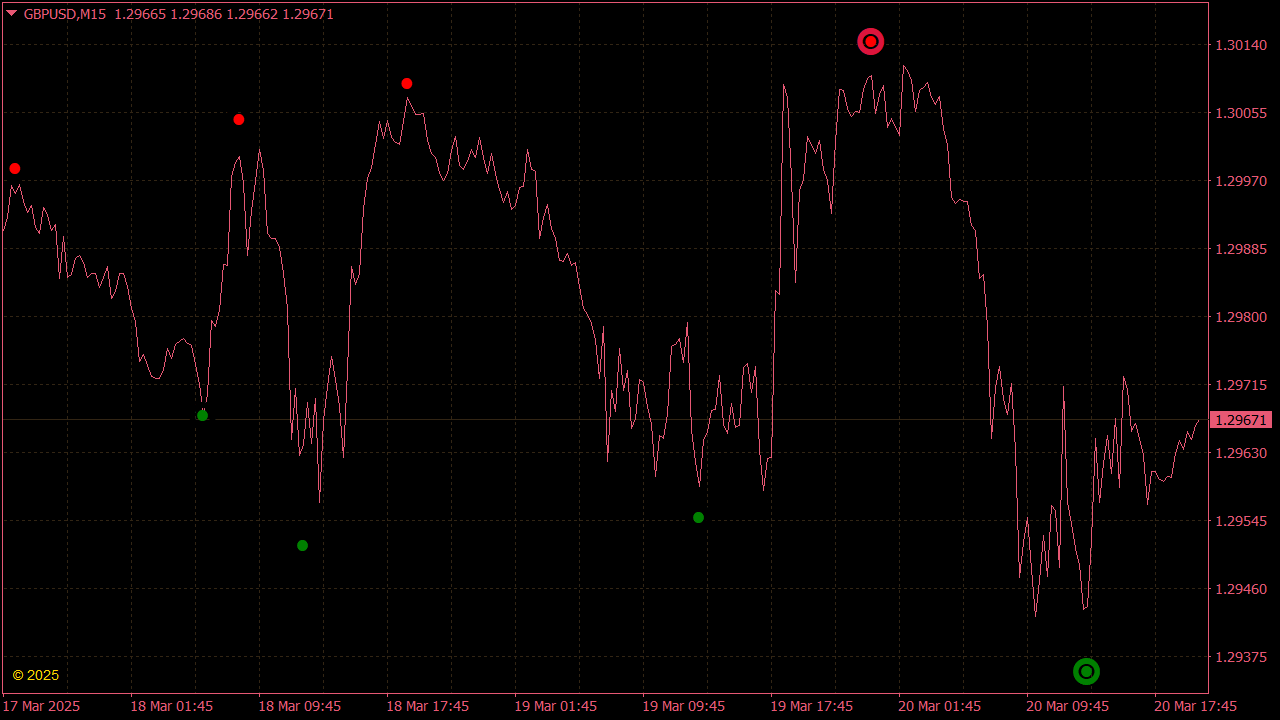
Task: Click the triangle arrow beside GBPUSD,M15 title
Action: [12, 14]
